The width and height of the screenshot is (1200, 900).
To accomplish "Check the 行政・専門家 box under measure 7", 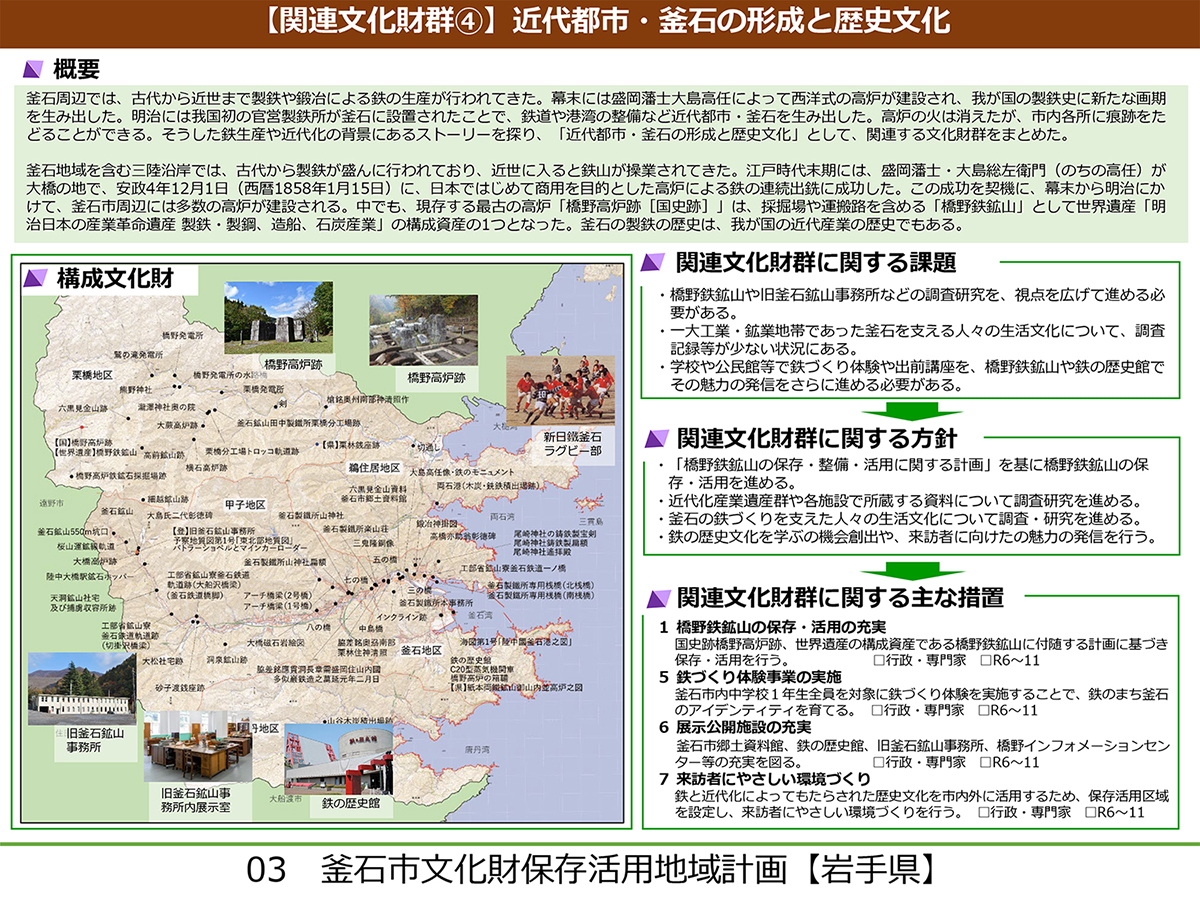I will pos(984,813).
